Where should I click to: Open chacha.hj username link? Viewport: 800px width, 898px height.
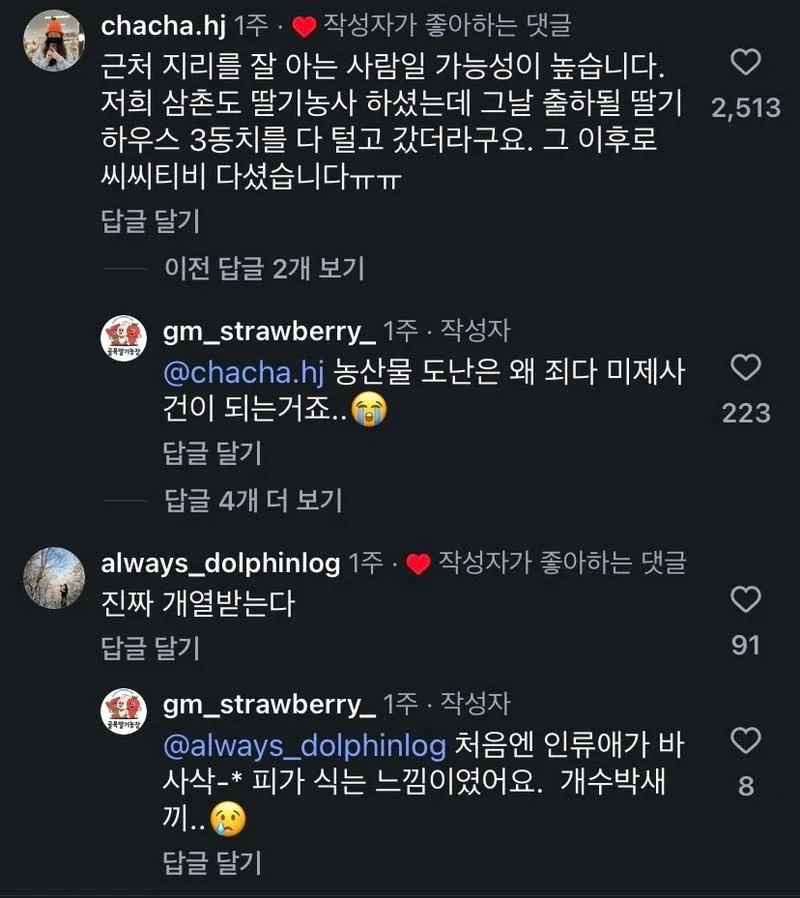[163, 26]
